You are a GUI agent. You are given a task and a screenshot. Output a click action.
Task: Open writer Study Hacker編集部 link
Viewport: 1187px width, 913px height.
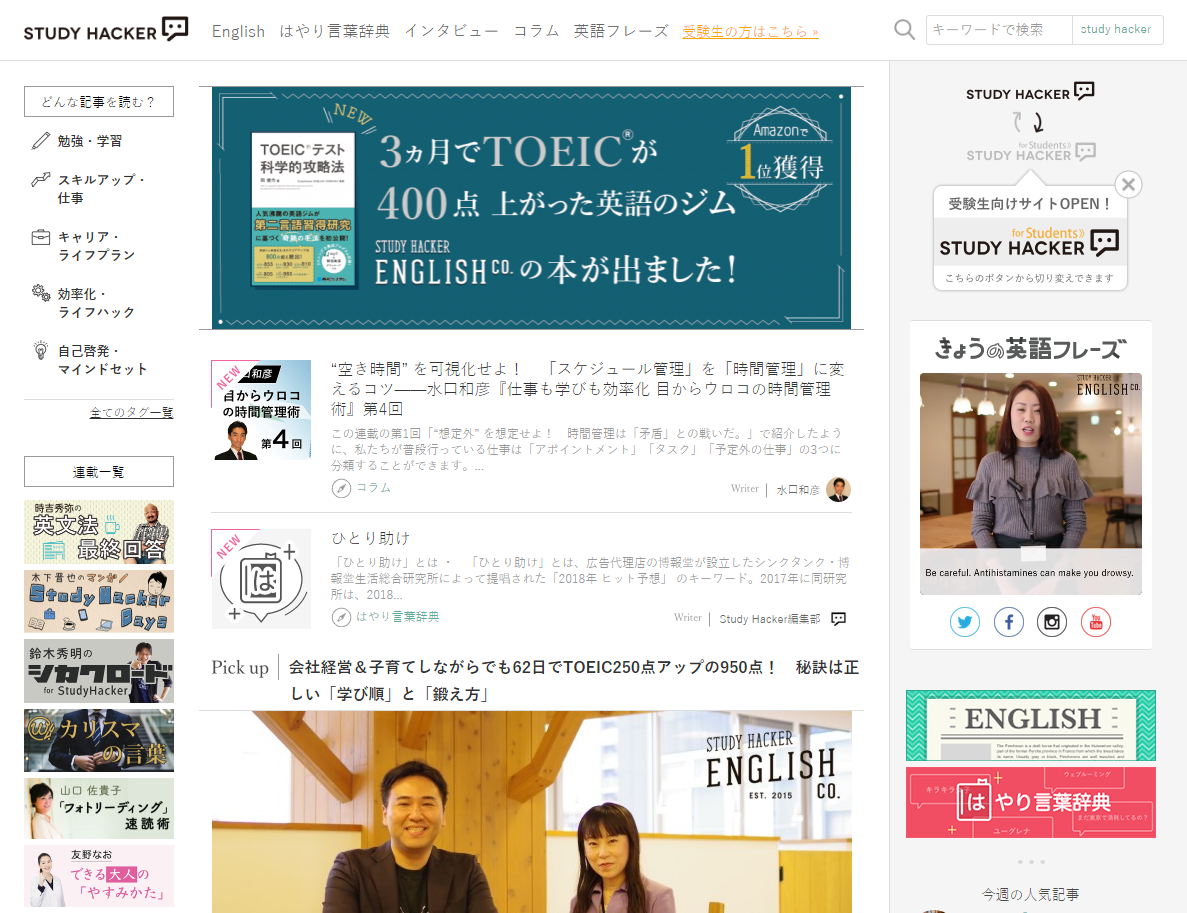(x=769, y=619)
